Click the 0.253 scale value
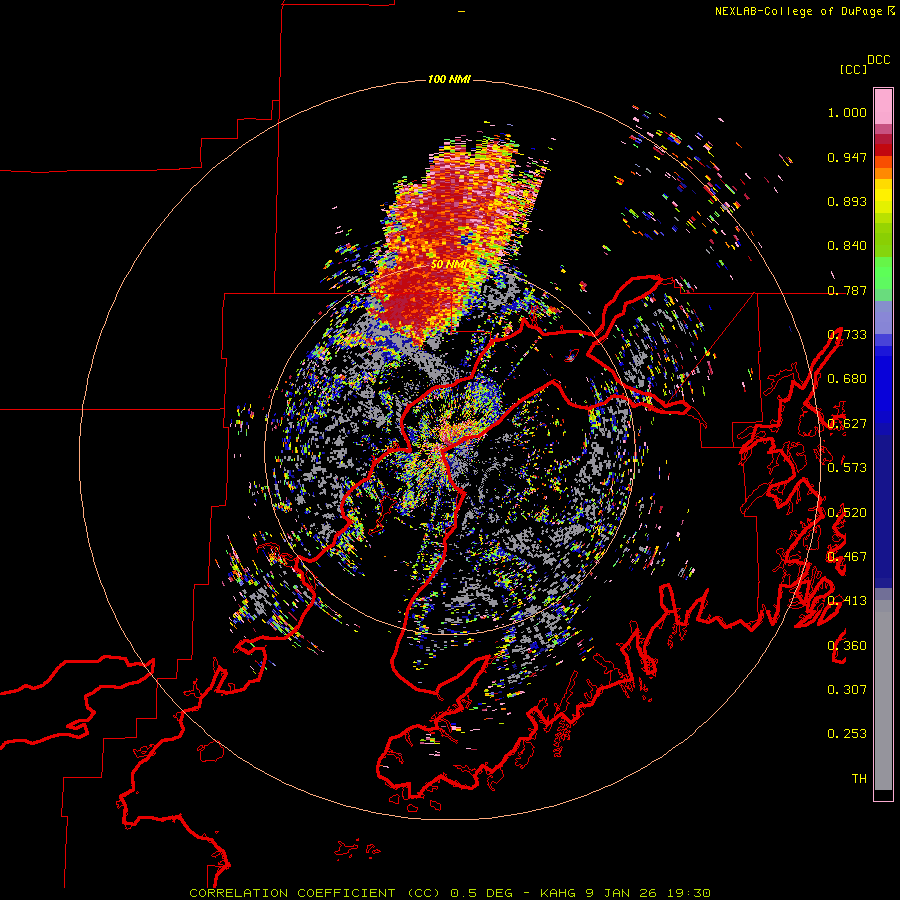The image size is (900, 900). pos(847,734)
